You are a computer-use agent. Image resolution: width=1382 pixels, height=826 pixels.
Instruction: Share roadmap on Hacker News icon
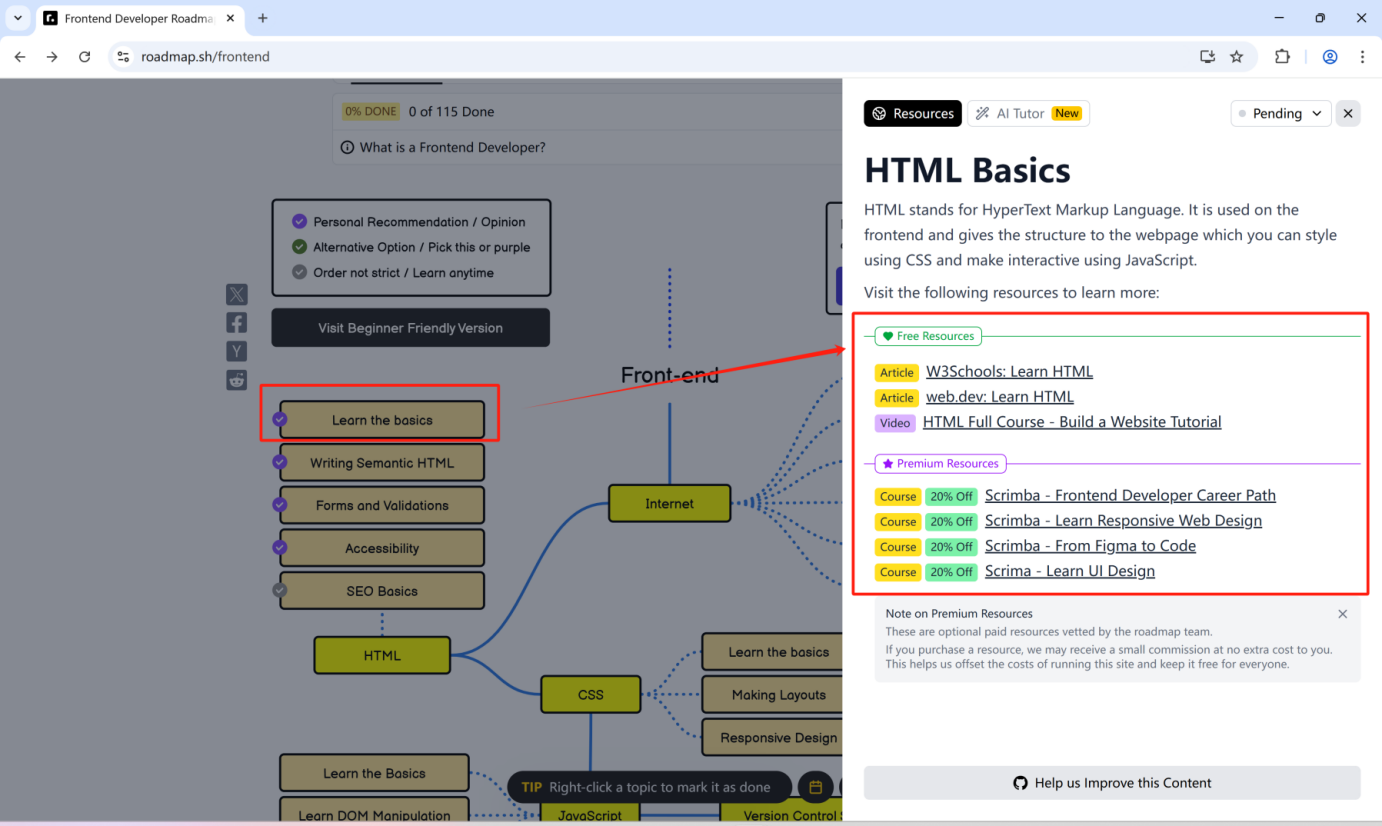[237, 351]
